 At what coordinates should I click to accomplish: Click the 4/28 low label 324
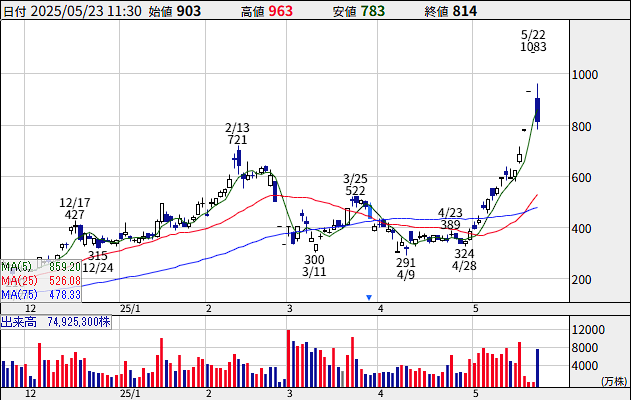pyautogui.click(x=464, y=254)
